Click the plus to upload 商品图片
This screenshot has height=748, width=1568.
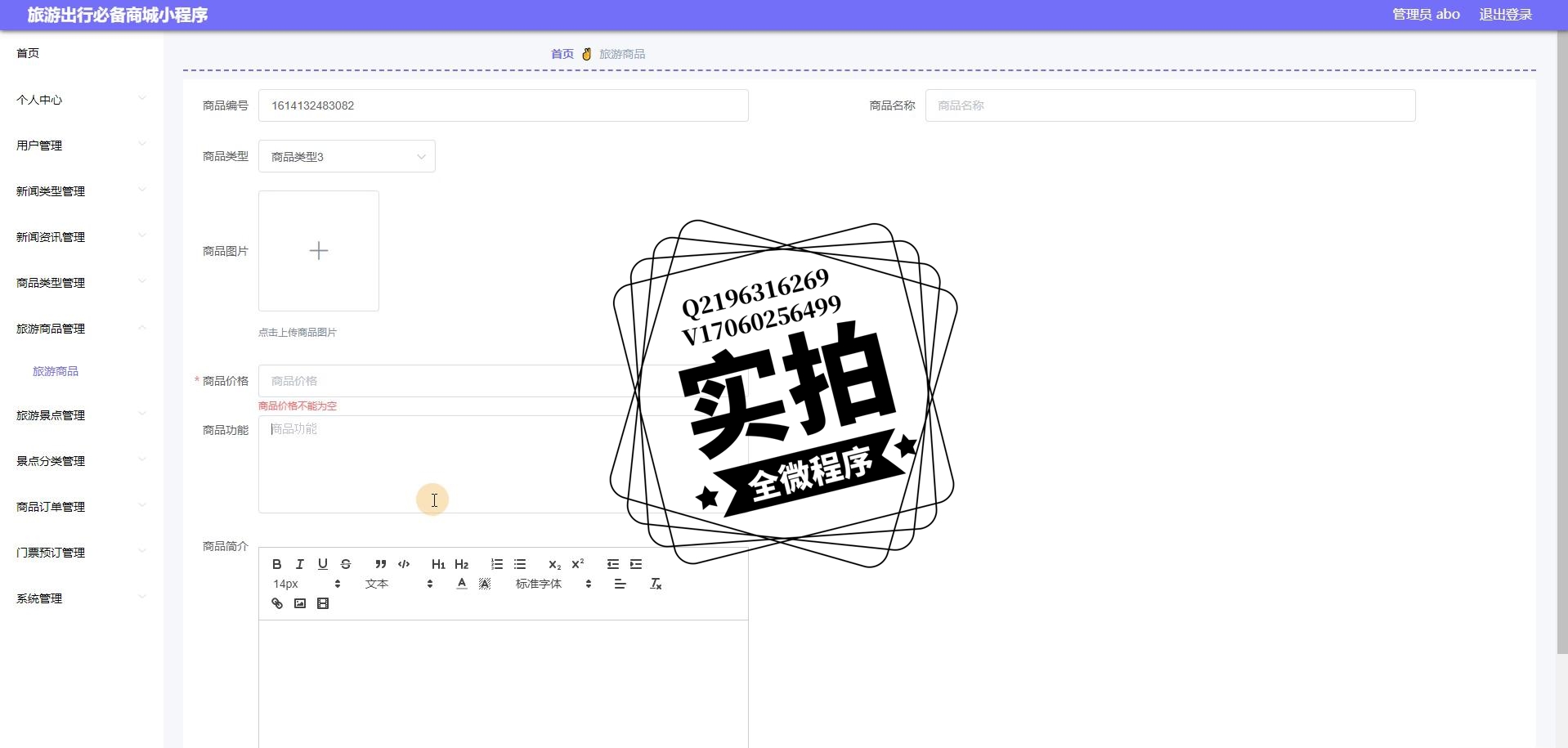click(319, 251)
